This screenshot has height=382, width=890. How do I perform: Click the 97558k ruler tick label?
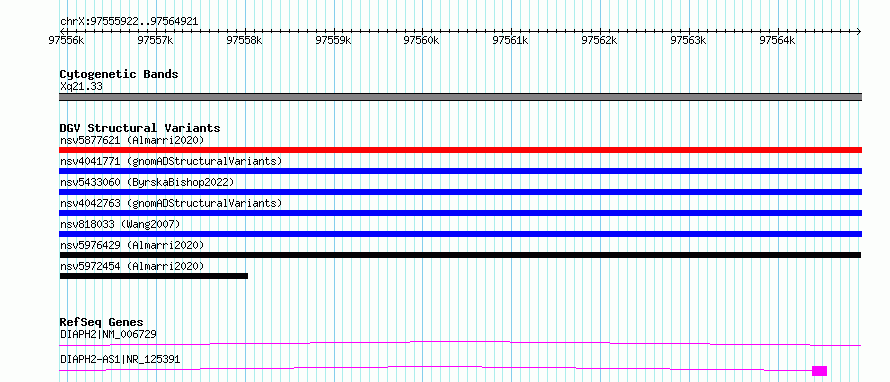[245, 40]
